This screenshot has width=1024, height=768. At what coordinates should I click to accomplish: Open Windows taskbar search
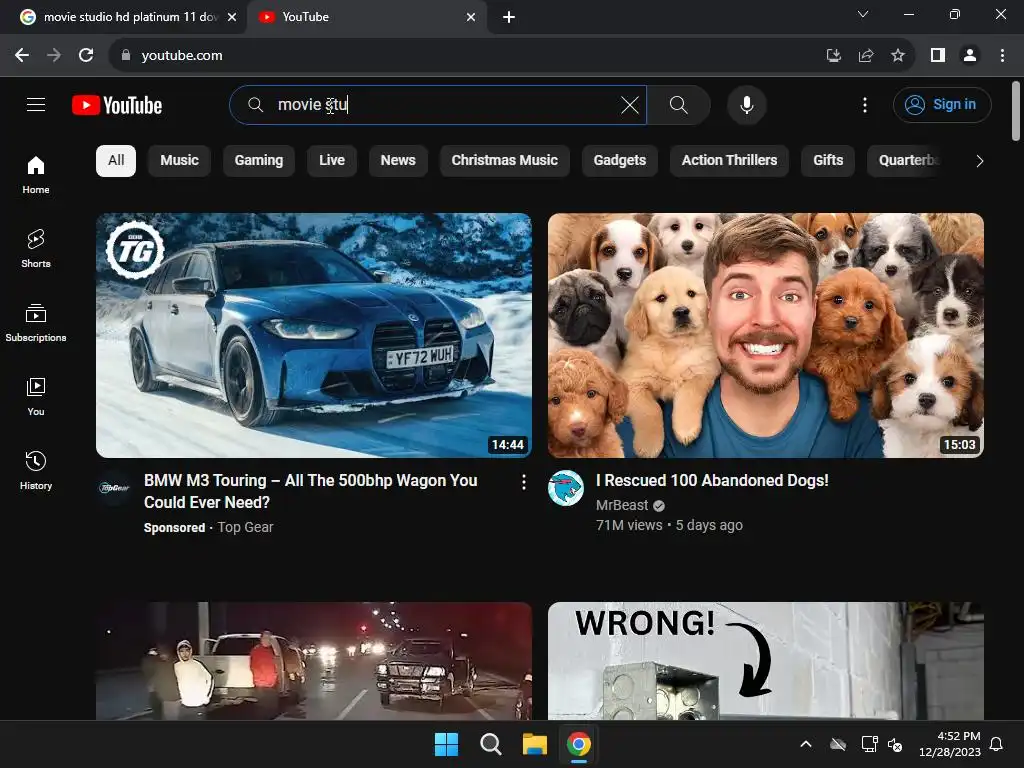490,744
